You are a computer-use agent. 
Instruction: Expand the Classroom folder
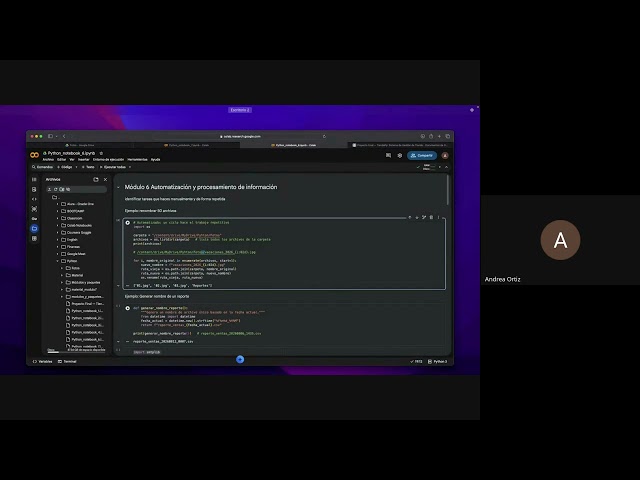(58, 218)
